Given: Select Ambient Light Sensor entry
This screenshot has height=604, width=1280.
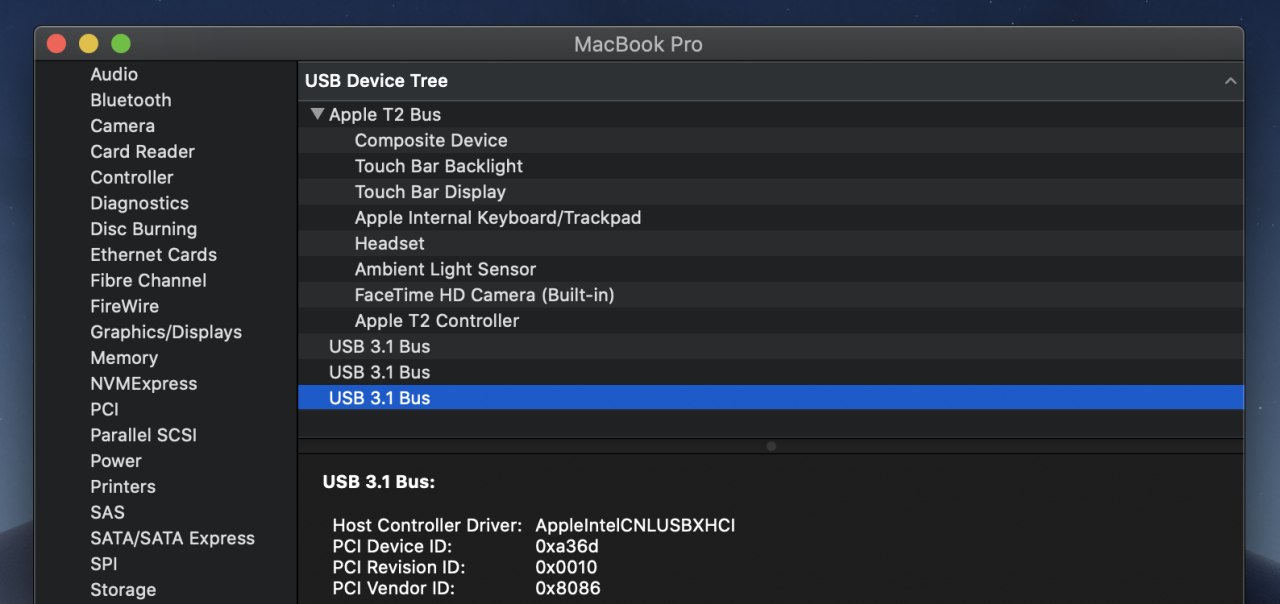Looking at the screenshot, I should [445, 270].
